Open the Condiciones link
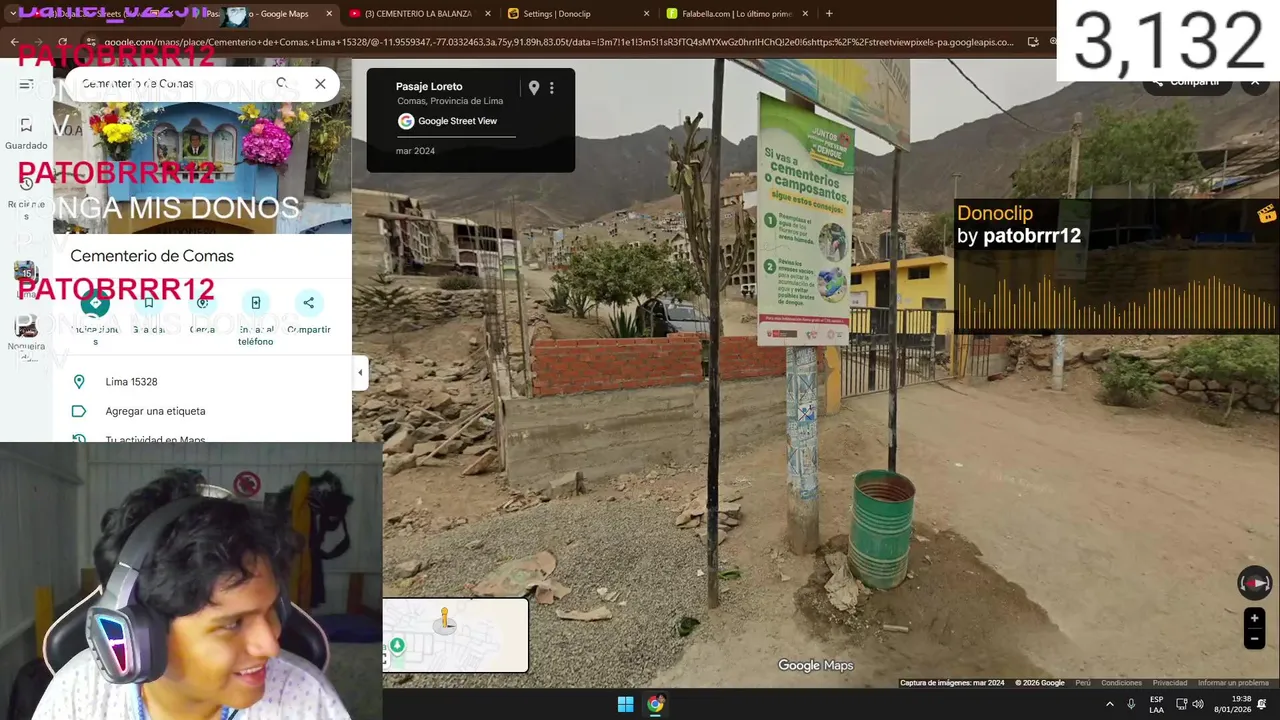1280x720 pixels. (x=1121, y=683)
